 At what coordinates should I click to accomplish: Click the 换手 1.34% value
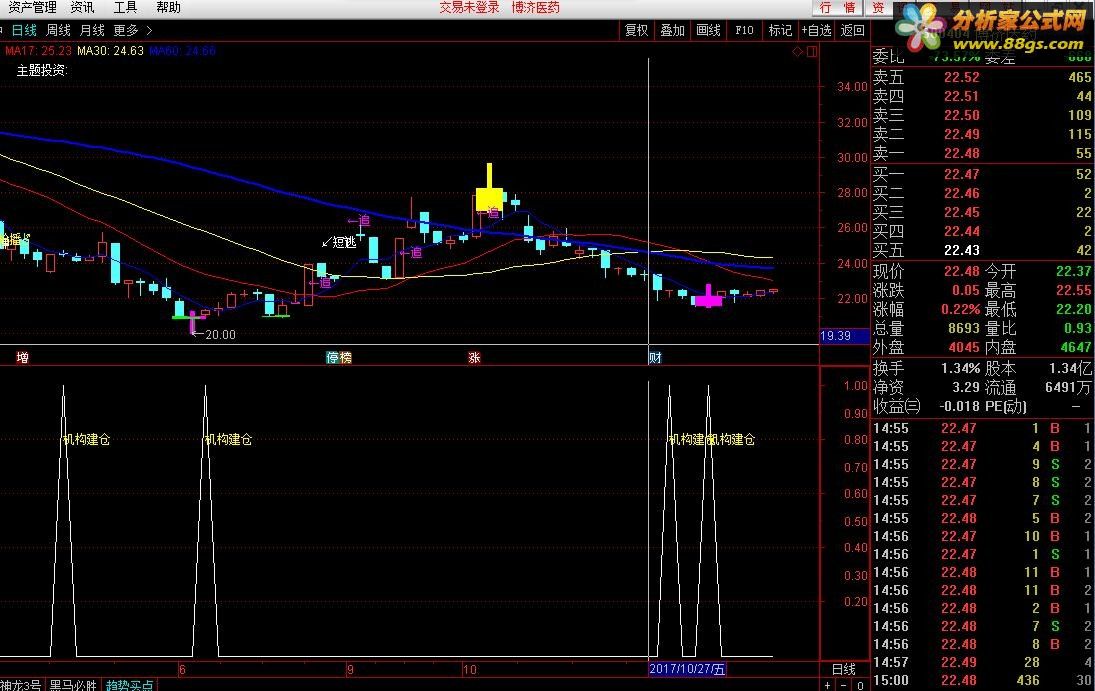(960, 368)
